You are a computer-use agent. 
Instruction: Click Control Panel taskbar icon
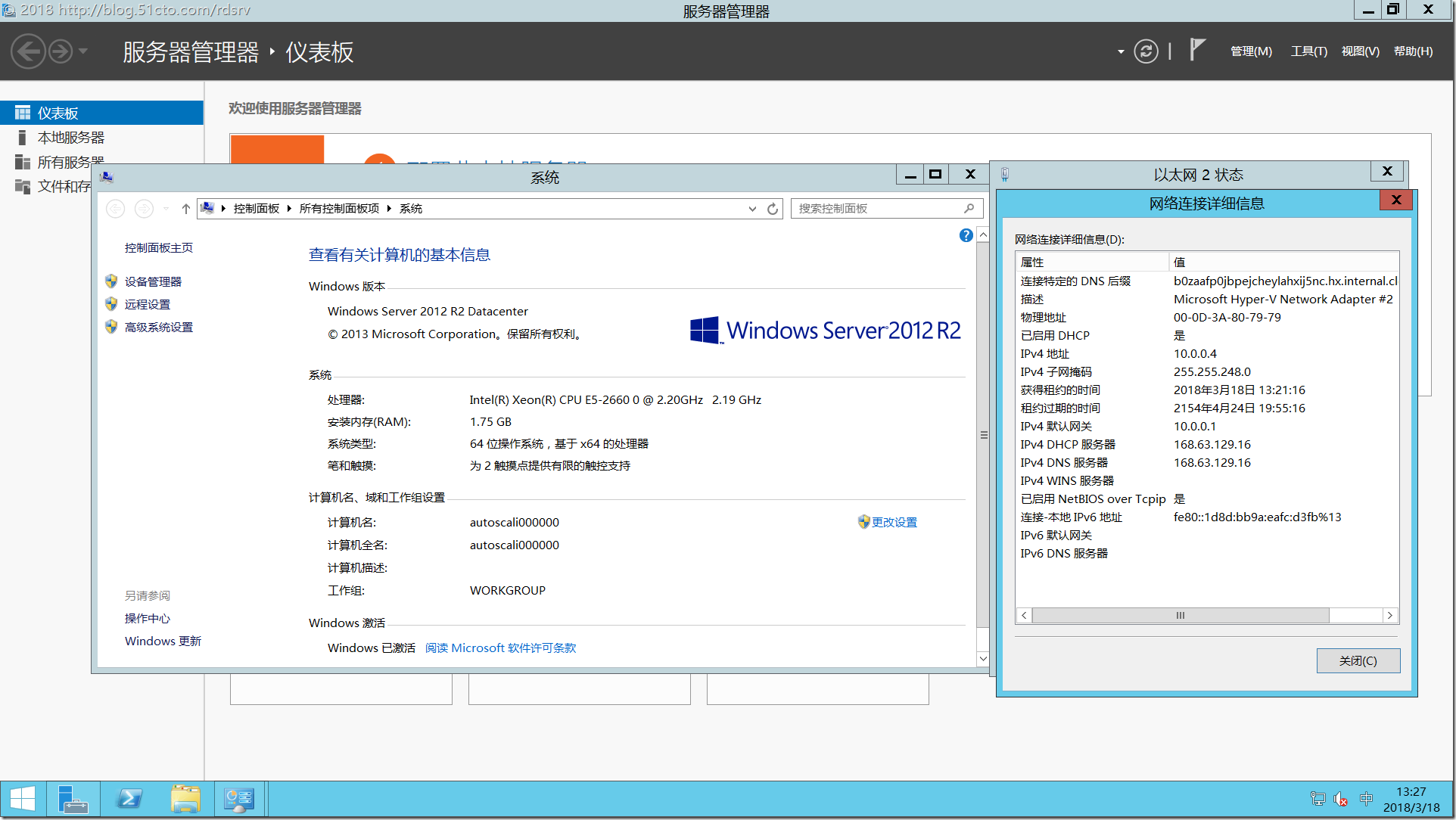click(x=239, y=800)
